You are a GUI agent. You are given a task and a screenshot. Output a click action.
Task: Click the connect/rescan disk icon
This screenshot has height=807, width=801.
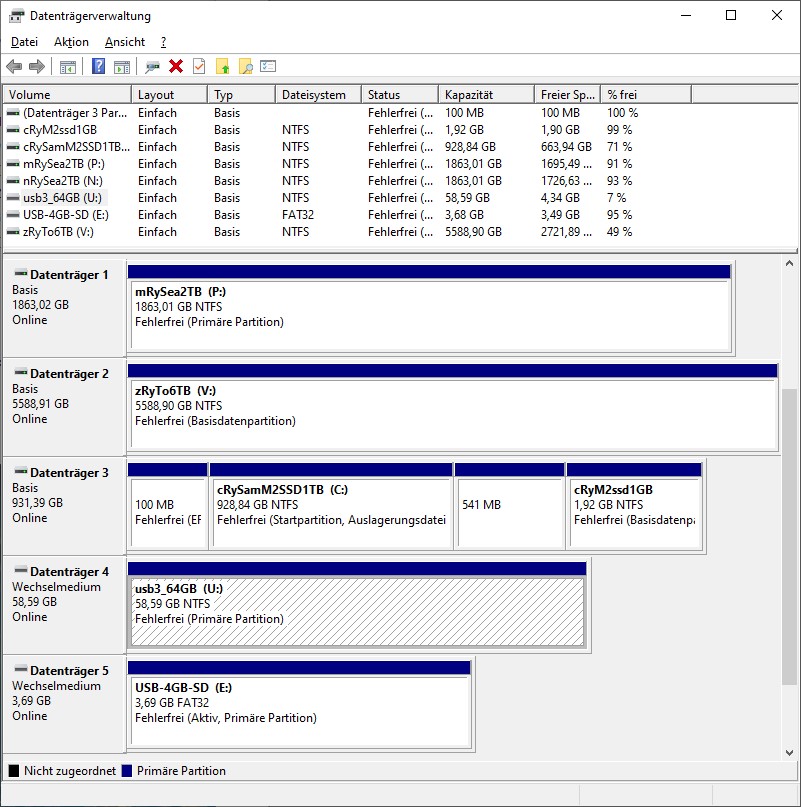(152, 66)
